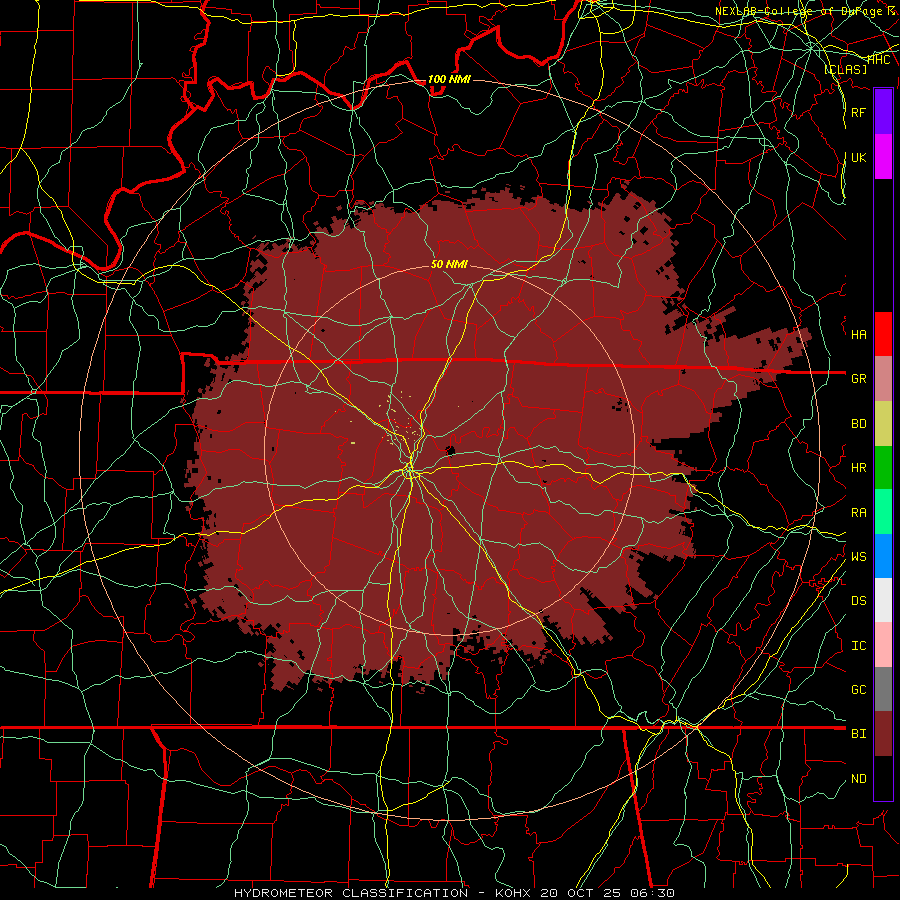Click the [CLAS] units label
Viewport: 900px width, 900px height.
pyautogui.click(x=845, y=69)
